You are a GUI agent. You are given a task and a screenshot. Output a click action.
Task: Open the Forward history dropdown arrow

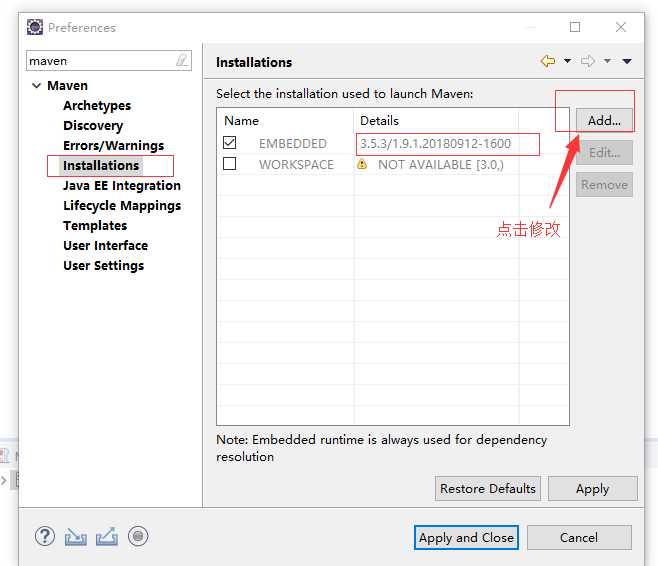607,61
